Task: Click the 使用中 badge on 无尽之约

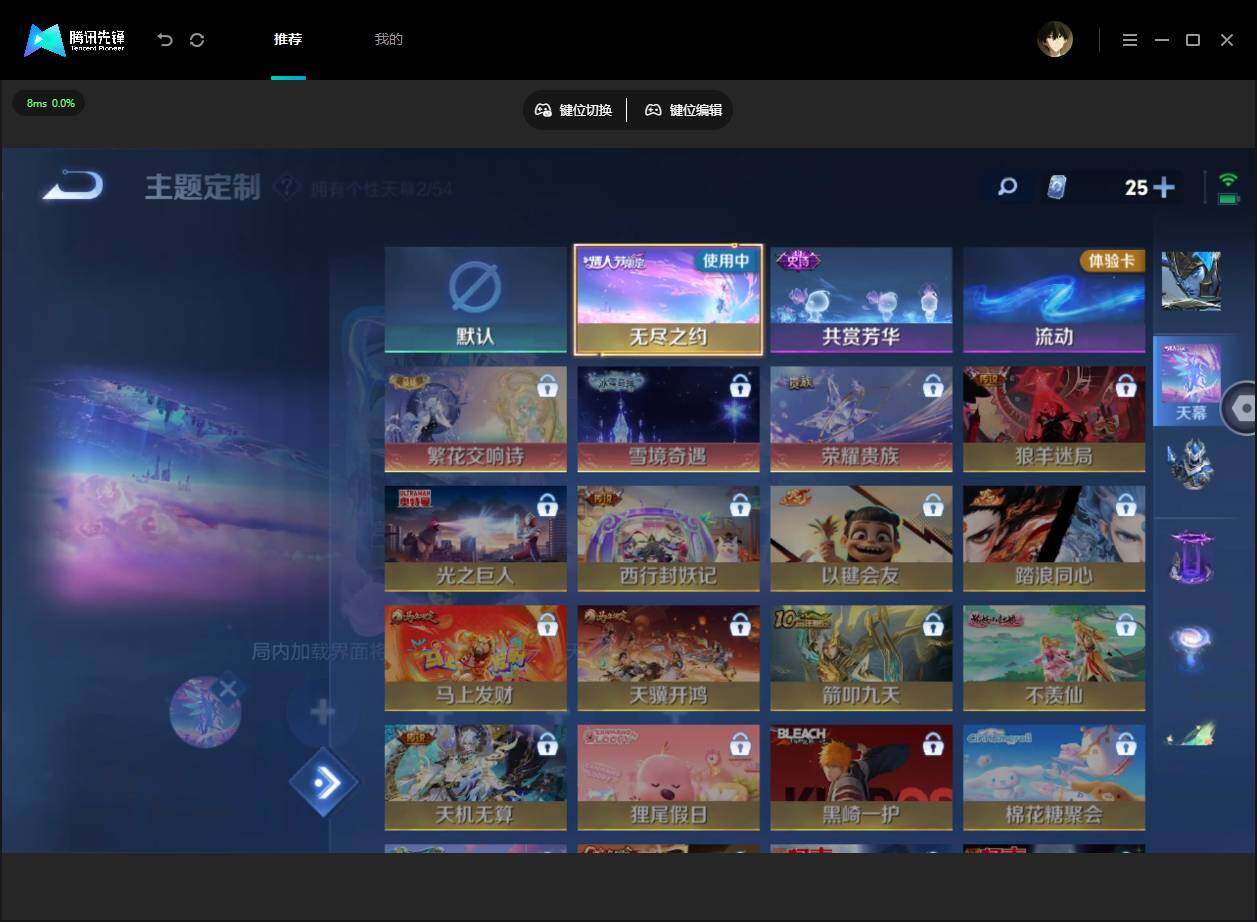Action: click(x=726, y=261)
